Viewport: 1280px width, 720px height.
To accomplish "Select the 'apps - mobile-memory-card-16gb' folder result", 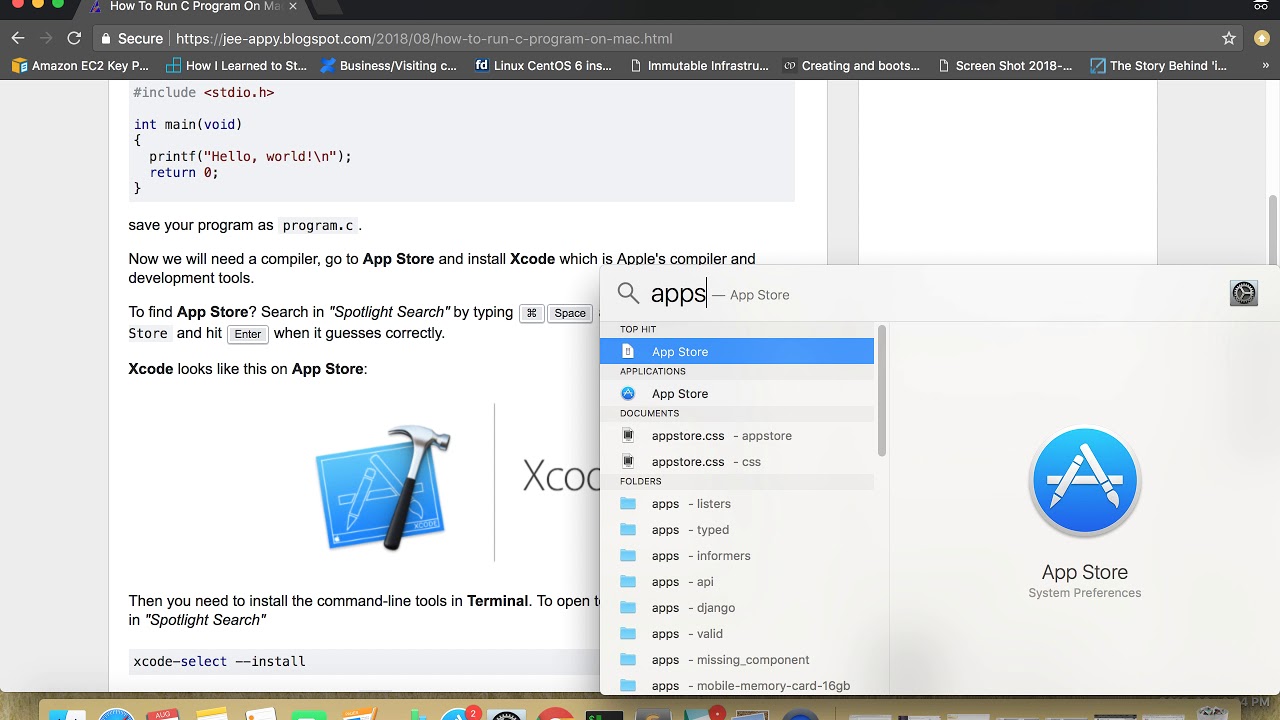I will 737,684.
